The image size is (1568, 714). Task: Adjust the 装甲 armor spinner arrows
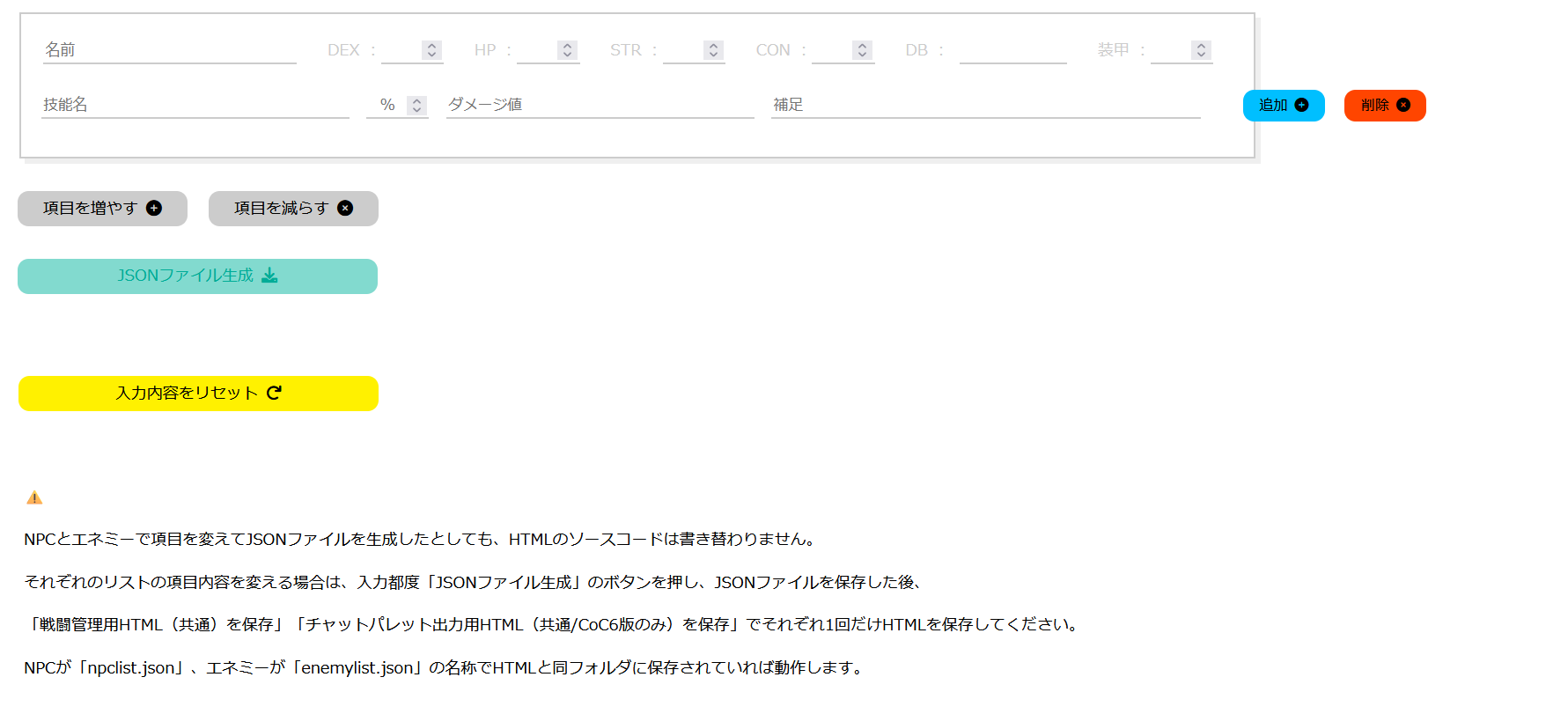click(1201, 50)
